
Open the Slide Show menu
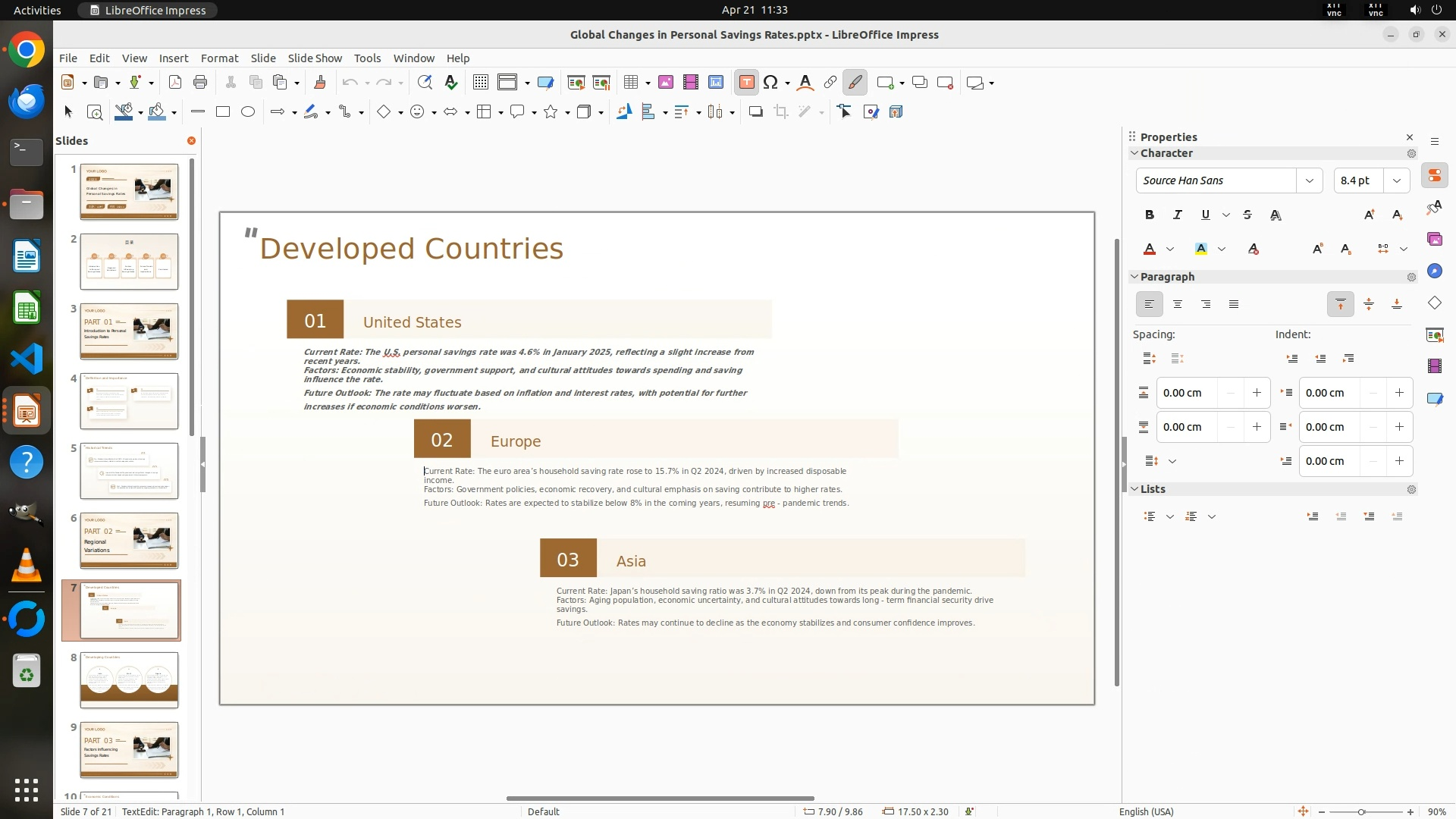pos(315,58)
